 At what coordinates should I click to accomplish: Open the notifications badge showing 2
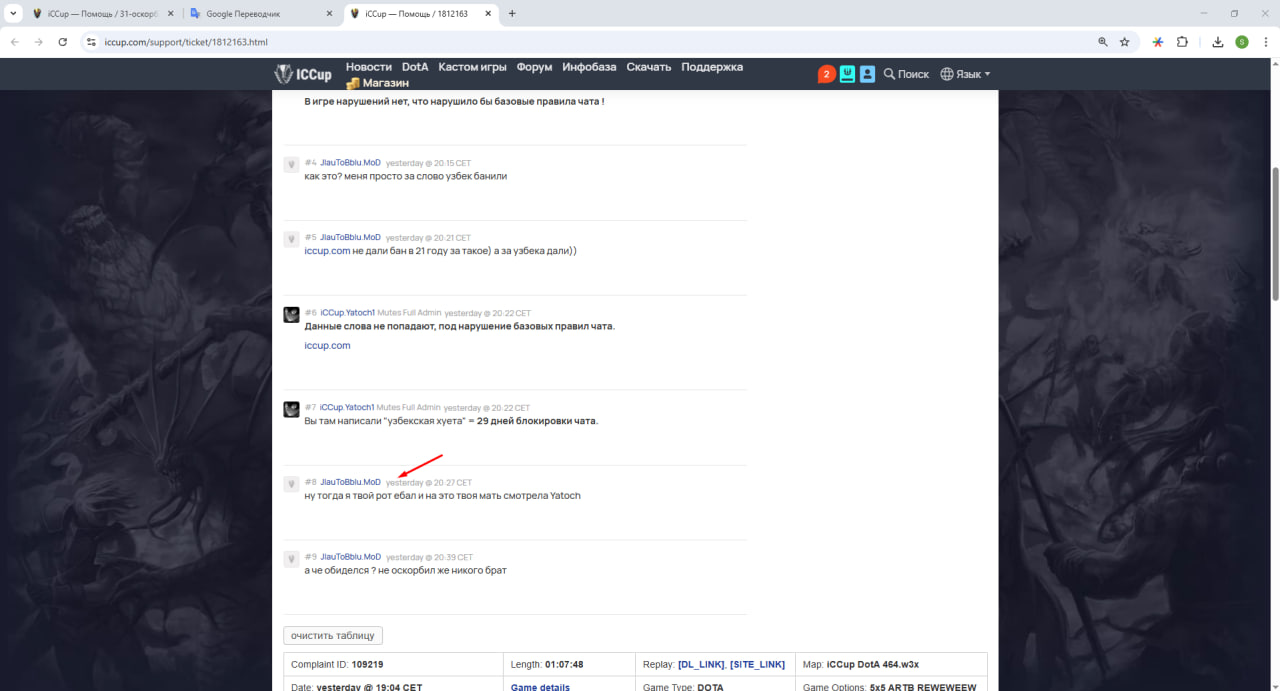coord(826,74)
